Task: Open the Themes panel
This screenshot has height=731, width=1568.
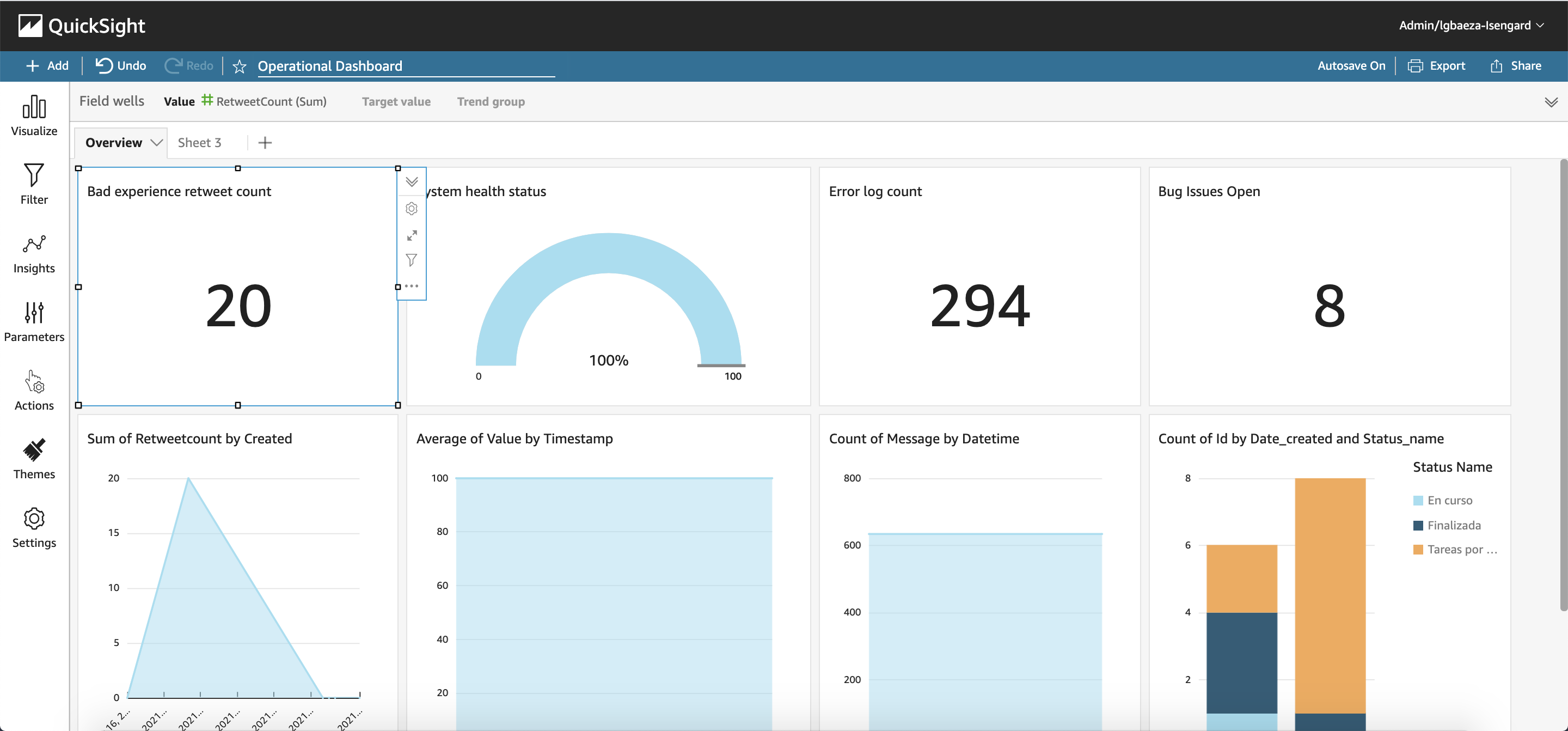Action: [34, 459]
